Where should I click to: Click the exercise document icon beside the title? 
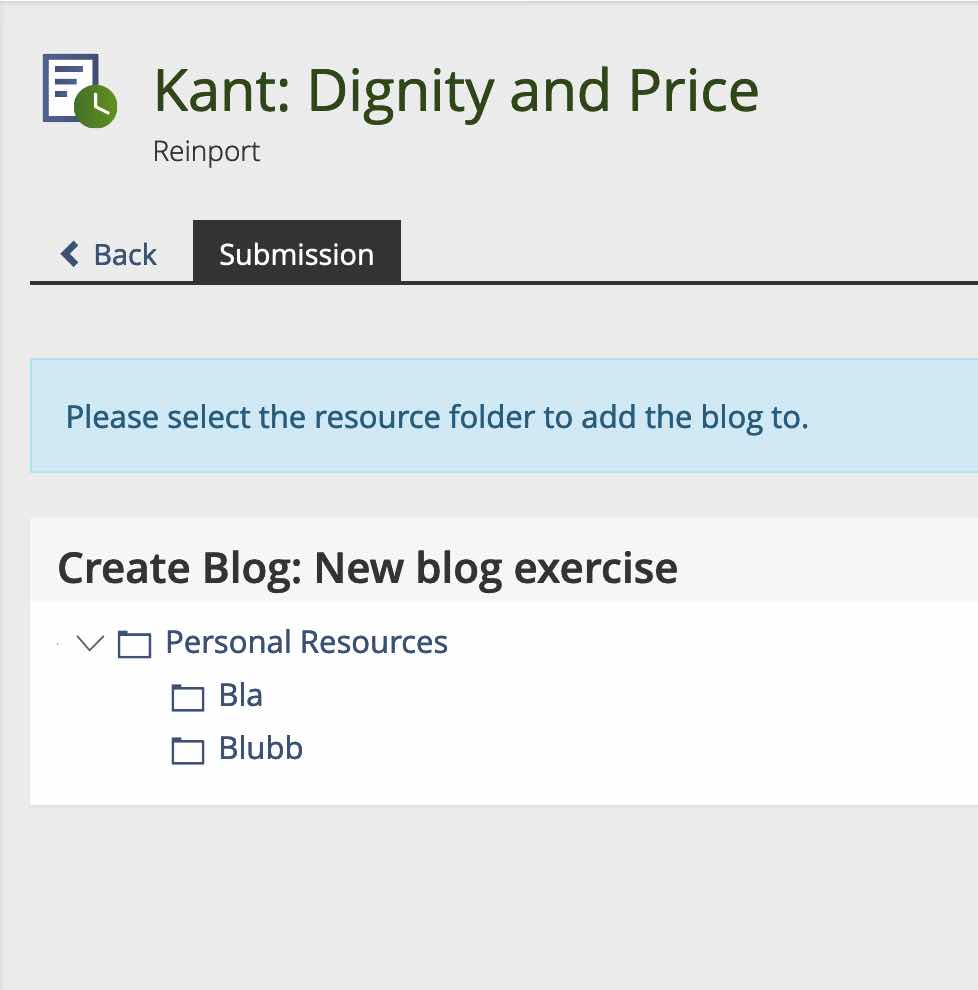(x=70, y=86)
